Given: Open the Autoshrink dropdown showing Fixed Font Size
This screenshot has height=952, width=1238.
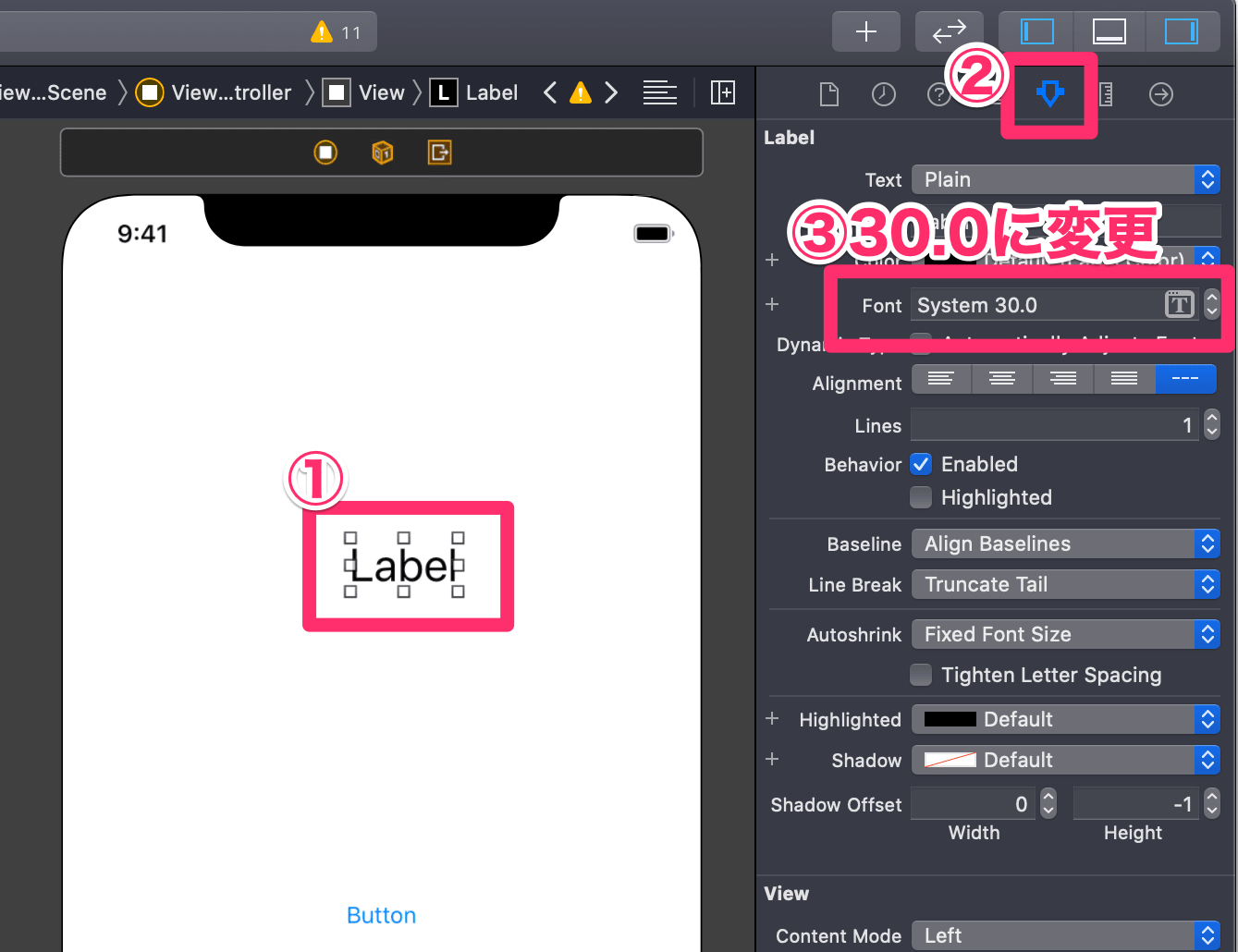Looking at the screenshot, I should (x=1066, y=634).
